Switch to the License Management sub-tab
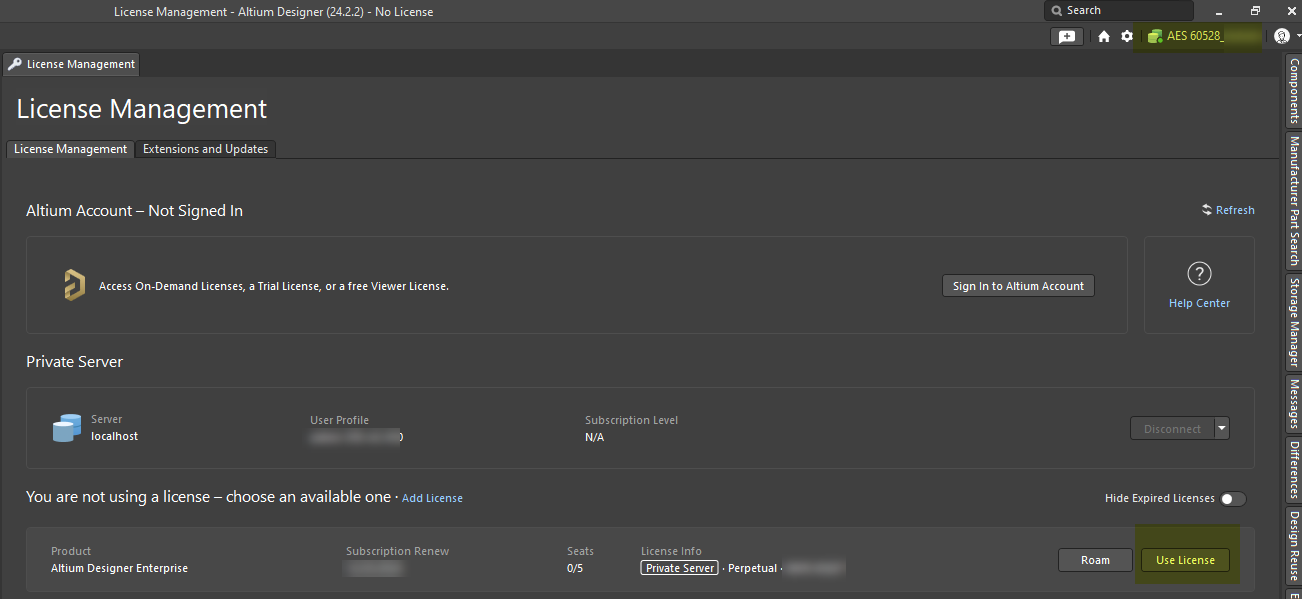This screenshot has width=1302, height=599. pyautogui.click(x=70, y=149)
